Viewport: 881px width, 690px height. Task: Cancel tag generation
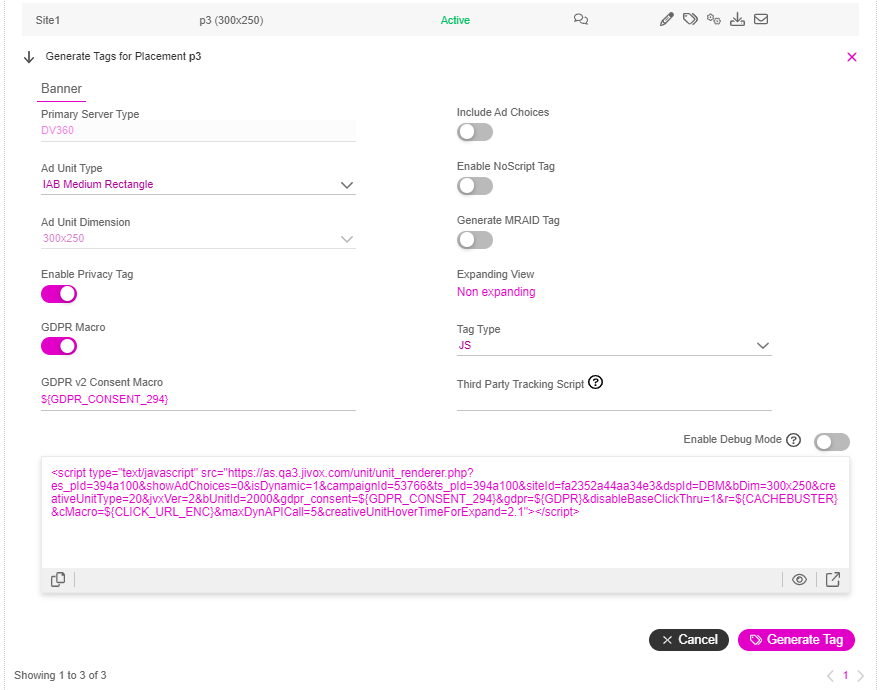click(689, 640)
